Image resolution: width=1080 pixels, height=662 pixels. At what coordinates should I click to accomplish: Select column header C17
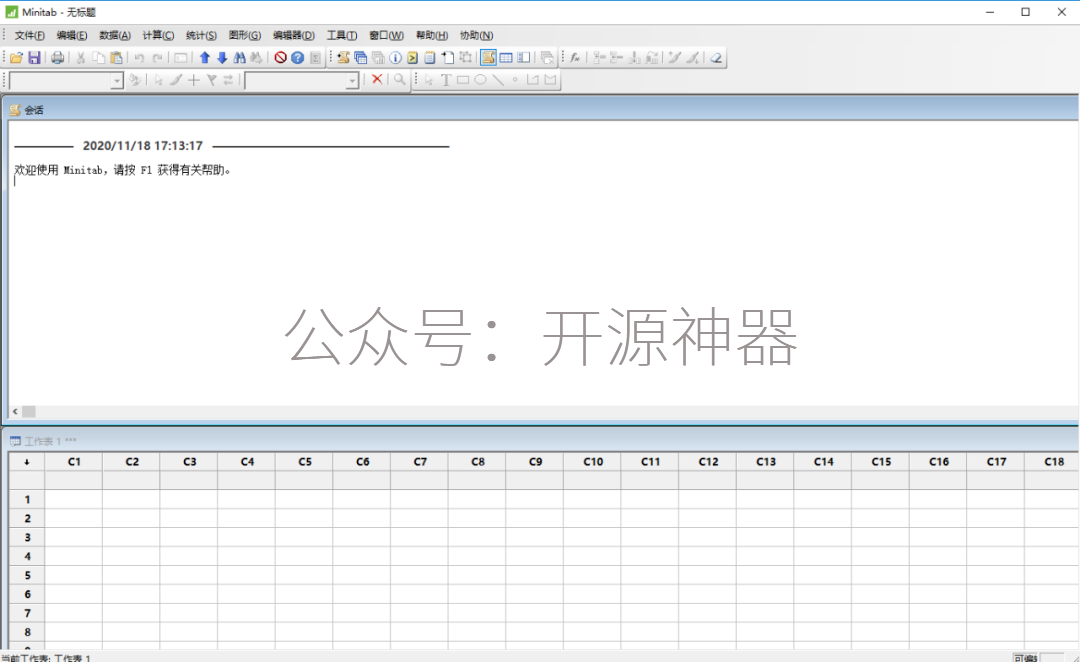point(996,462)
